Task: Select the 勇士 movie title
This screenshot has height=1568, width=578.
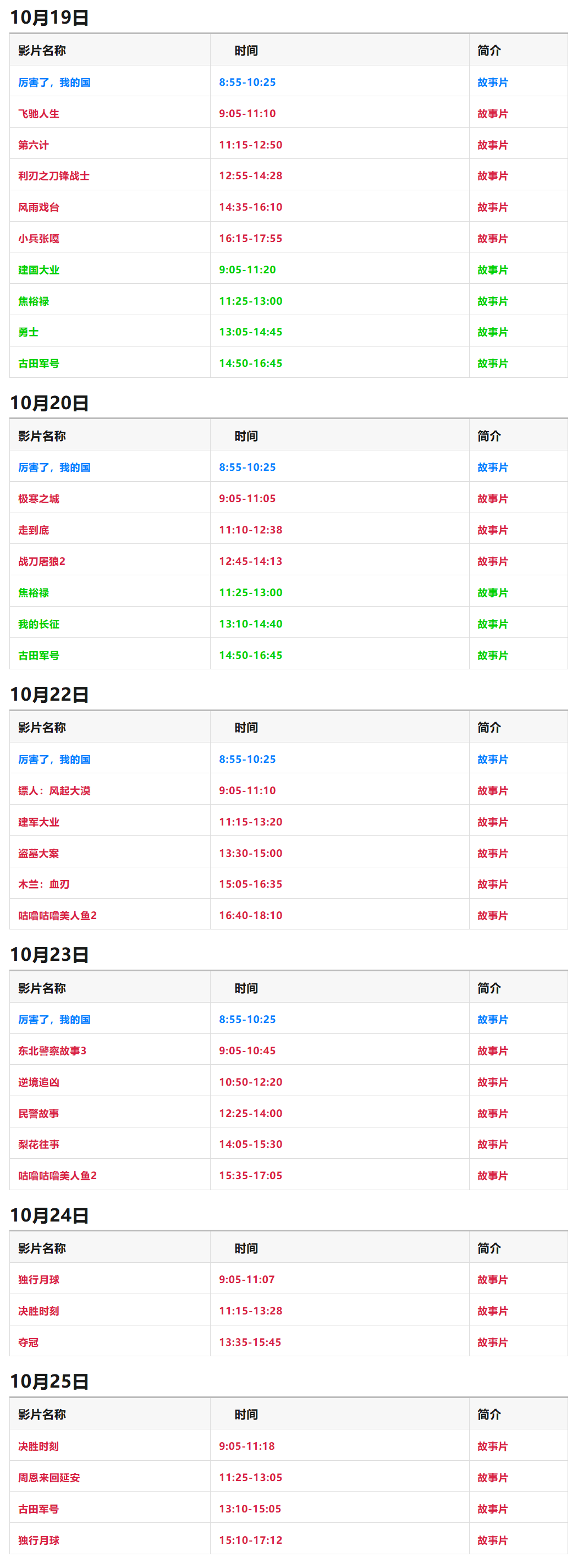Action: click(29, 332)
